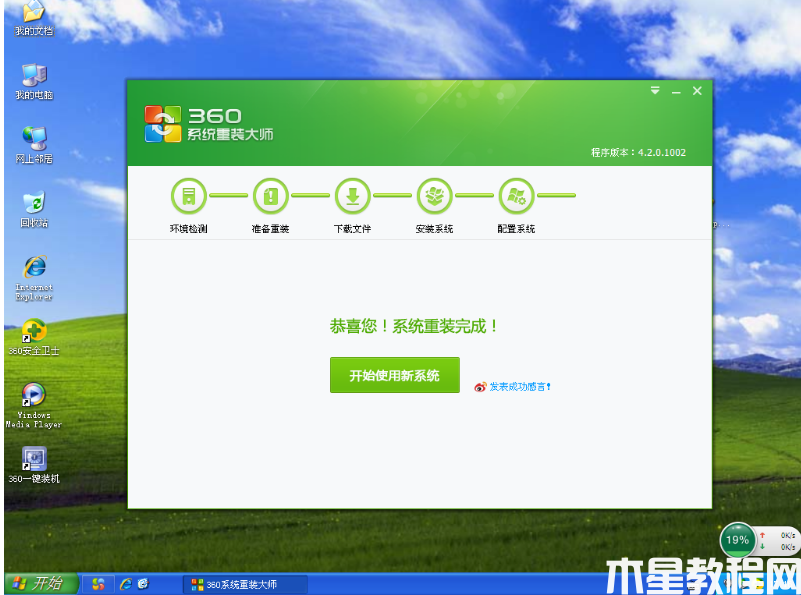Select 网上邻居 desktop icon
Viewport: 801px width, 595px height.
tap(34, 145)
